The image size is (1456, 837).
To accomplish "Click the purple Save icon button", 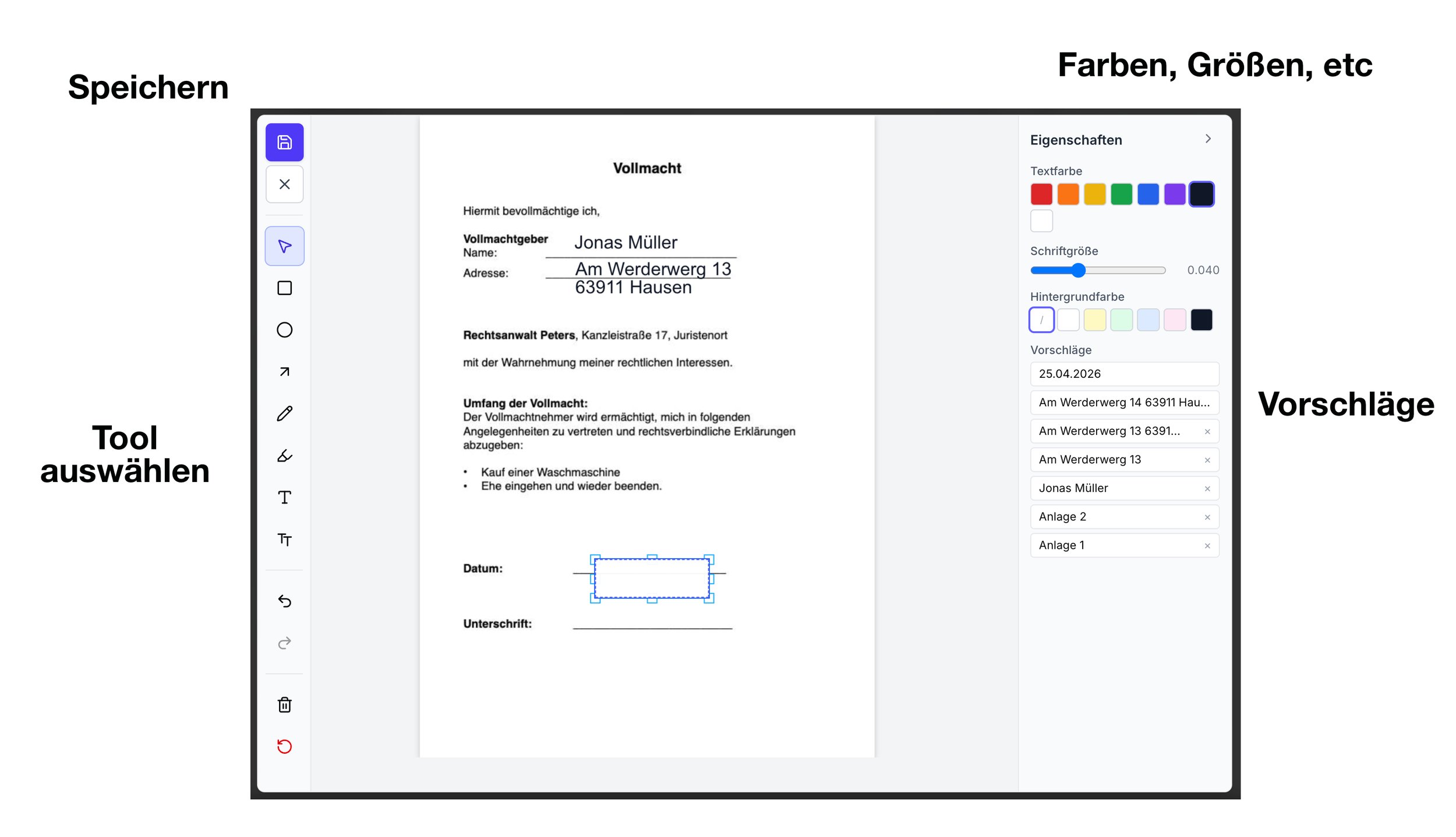I will 284,142.
